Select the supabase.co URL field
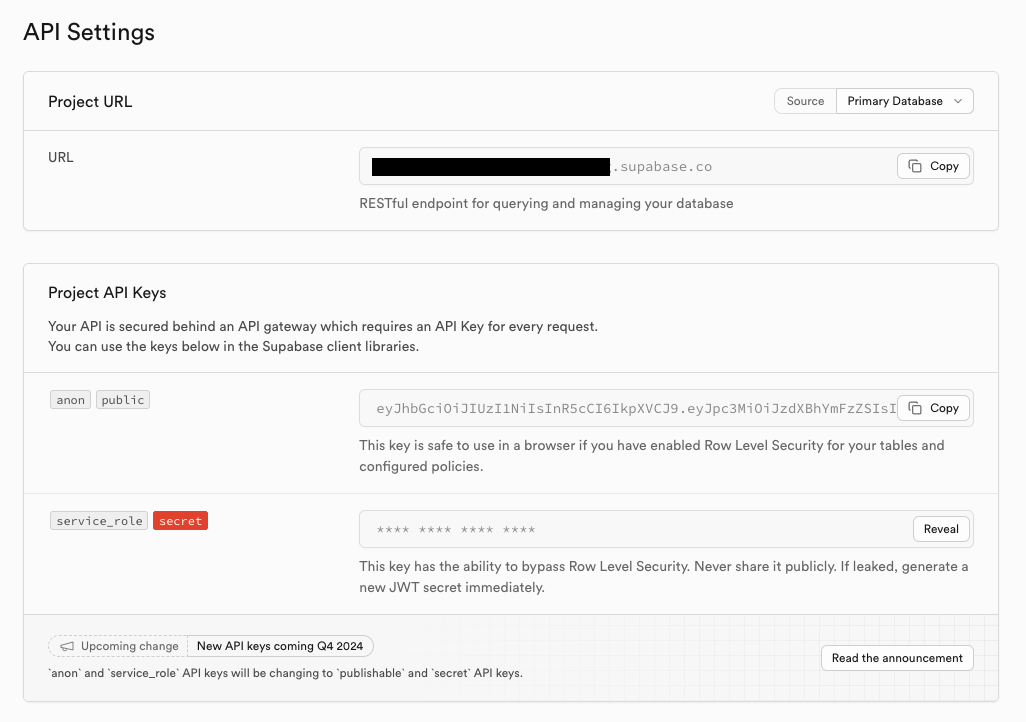 pyautogui.click(x=666, y=166)
